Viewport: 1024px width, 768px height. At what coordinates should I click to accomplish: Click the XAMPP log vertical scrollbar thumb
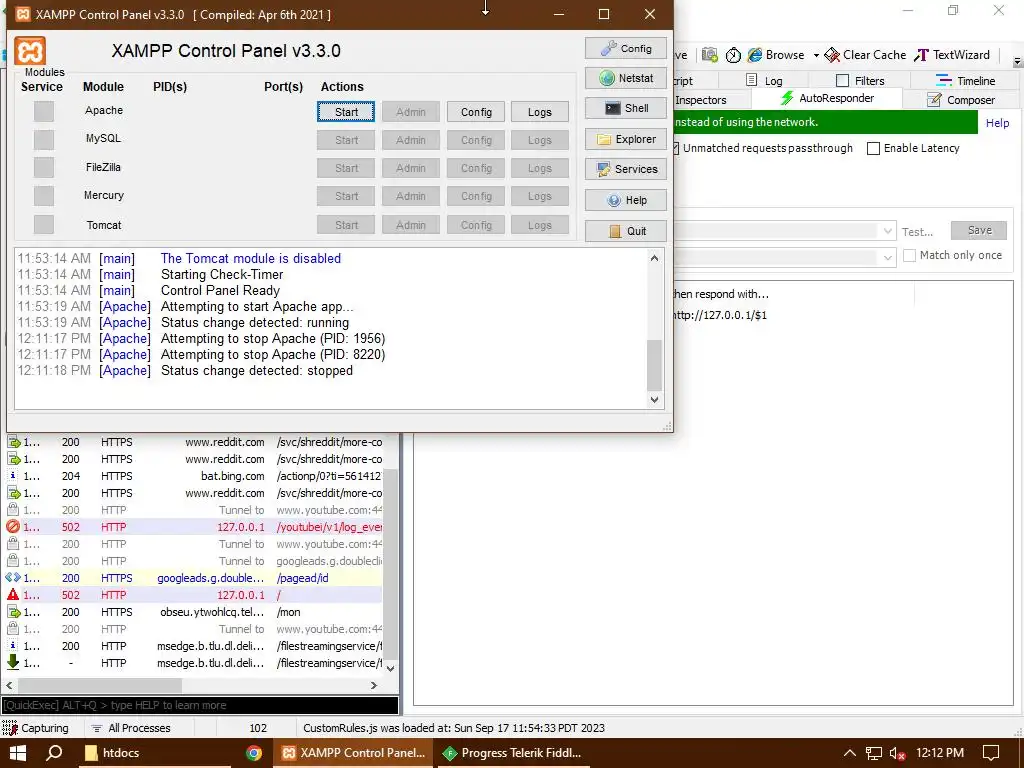pyautogui.click(x=654, y=365)
